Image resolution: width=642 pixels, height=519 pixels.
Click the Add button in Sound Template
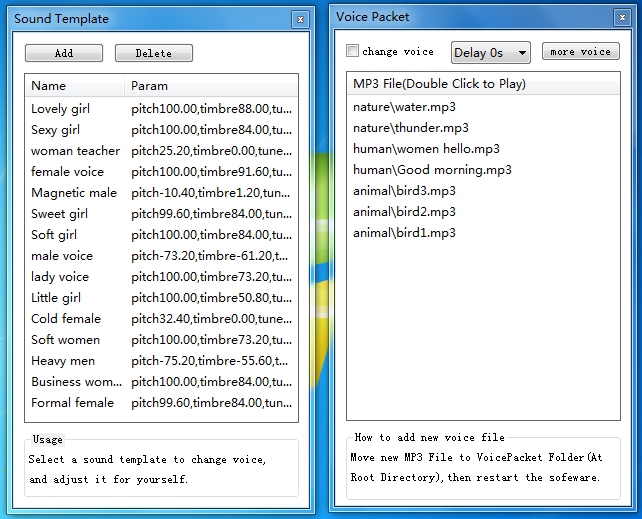[x=64, y=53]
